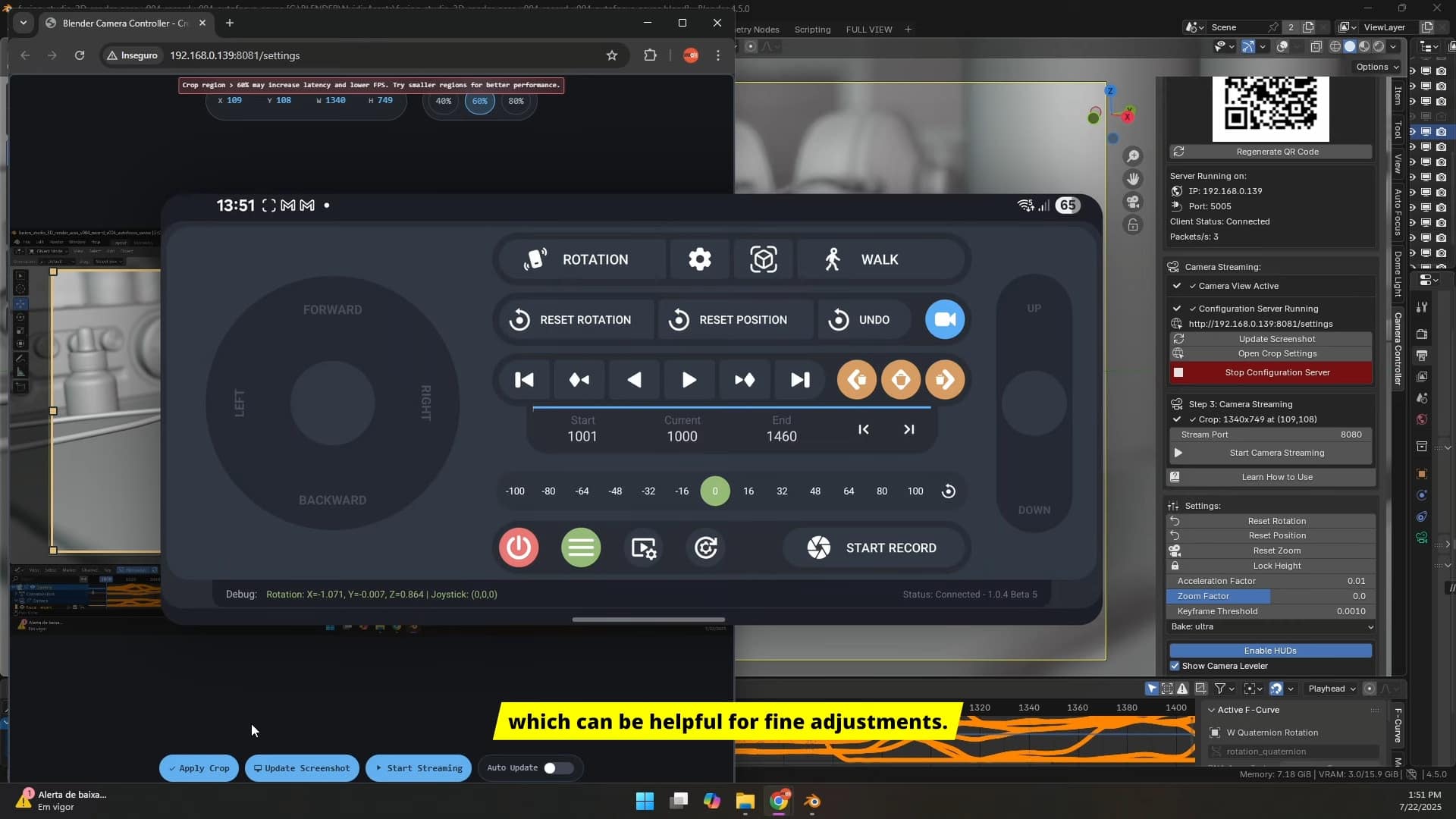Click the hand pan tool in viewport
The image size is (1456, 819).
1133,179
